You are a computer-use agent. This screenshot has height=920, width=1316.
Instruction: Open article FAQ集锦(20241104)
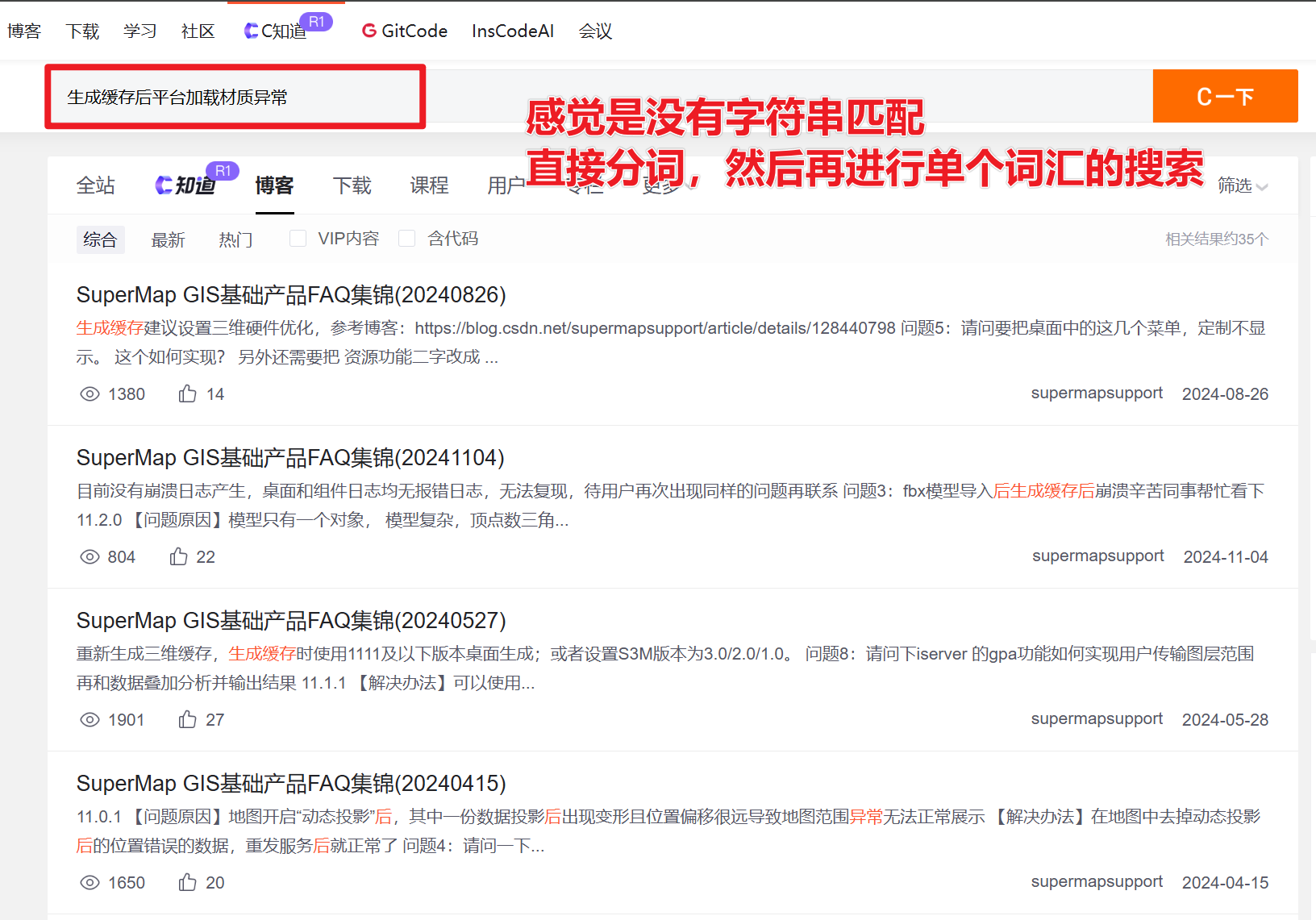[x=290, y=458]
